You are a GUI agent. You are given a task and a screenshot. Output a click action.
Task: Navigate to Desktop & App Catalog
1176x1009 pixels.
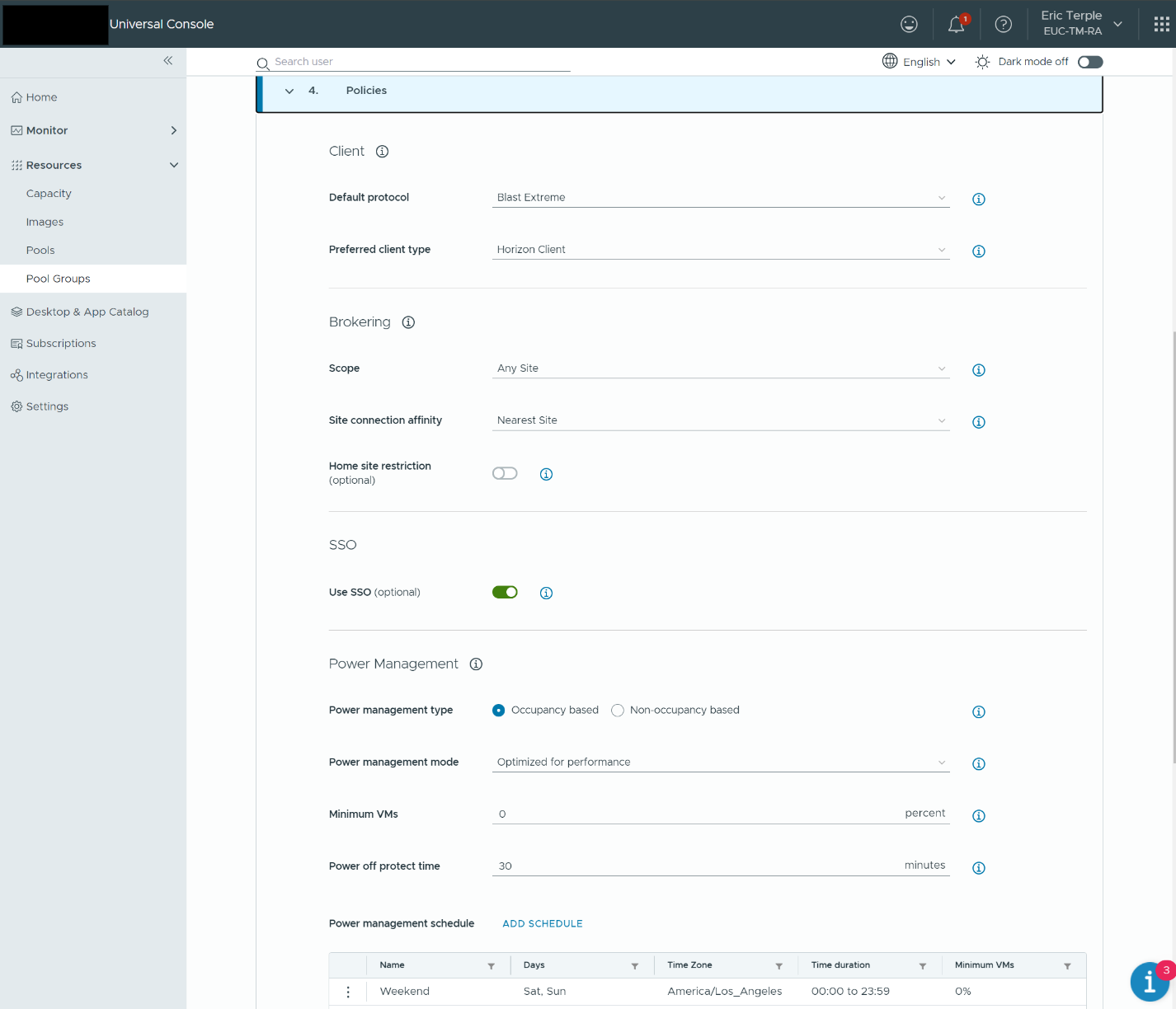point(87,312)
